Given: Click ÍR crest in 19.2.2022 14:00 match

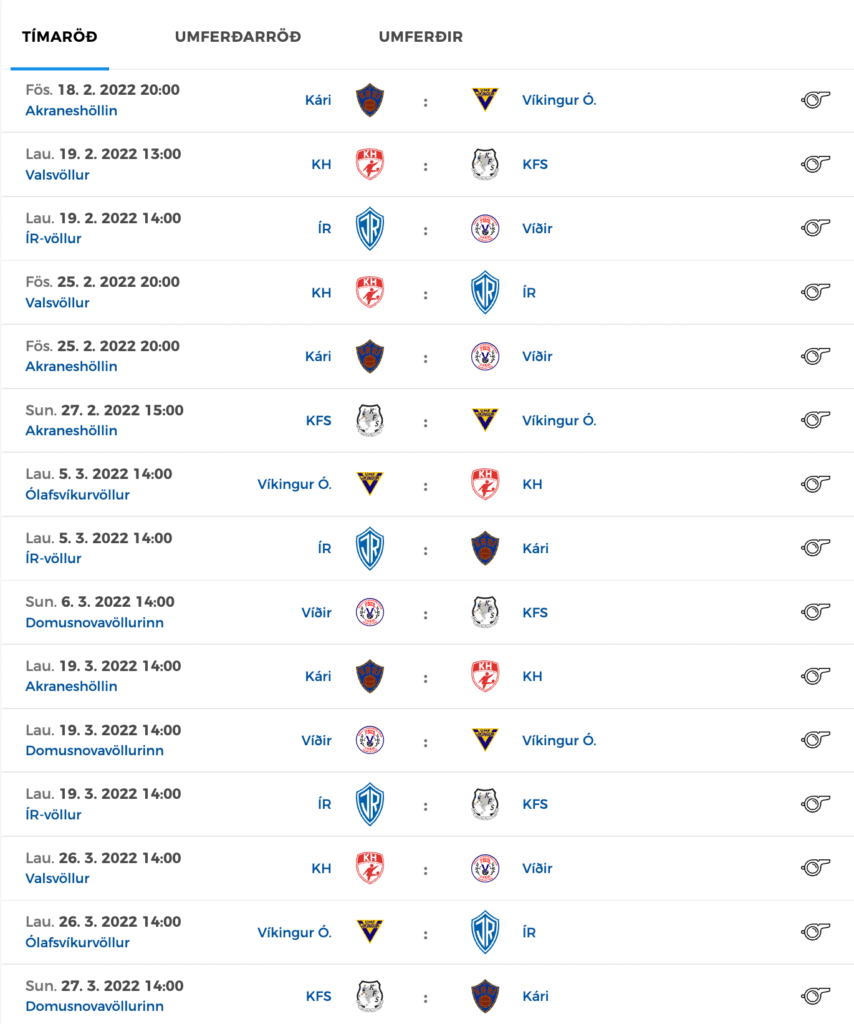Looking at the screenshot, I should (370, 229).
